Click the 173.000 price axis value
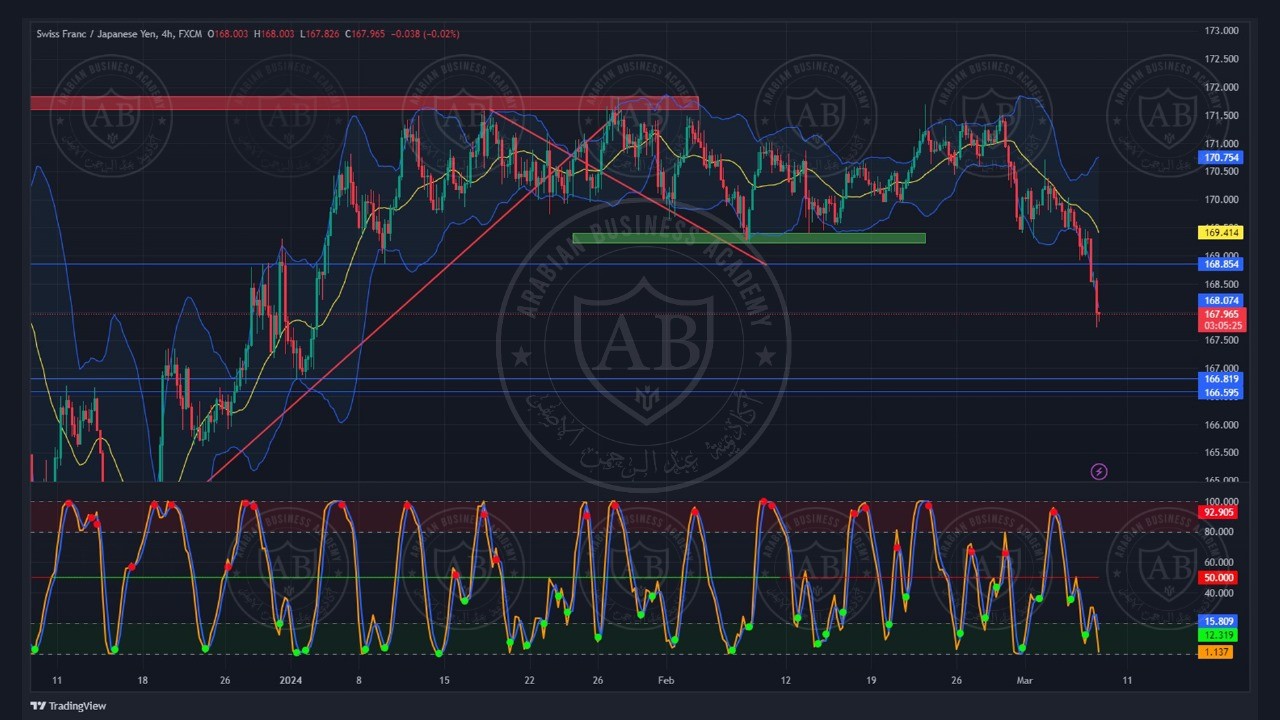The height and width of the screenshot is (720, 1280). click(x=1222, y=31)
